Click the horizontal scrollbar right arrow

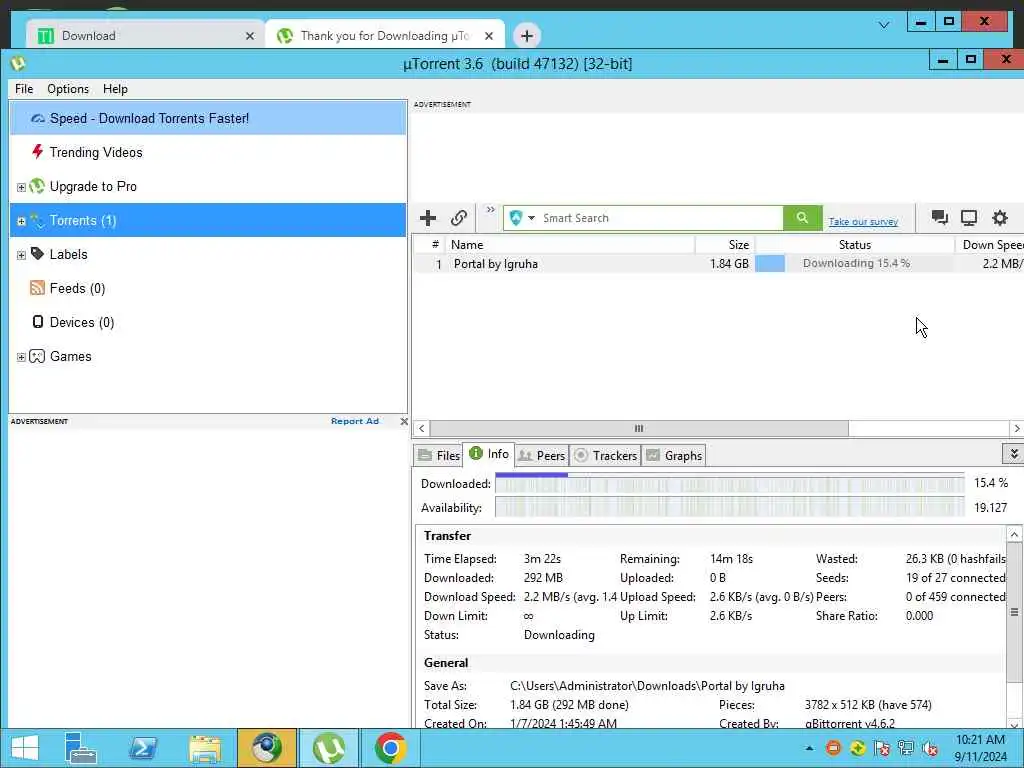point(1016,428)
